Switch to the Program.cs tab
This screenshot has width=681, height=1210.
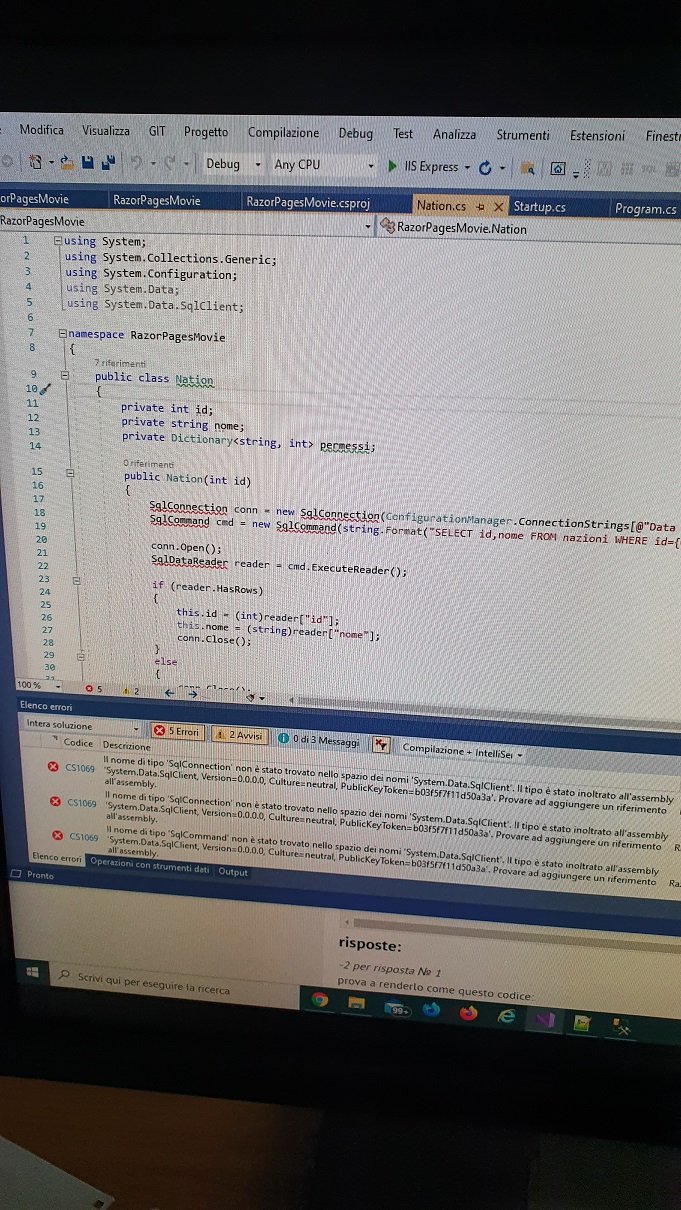[x=645, y=208]
